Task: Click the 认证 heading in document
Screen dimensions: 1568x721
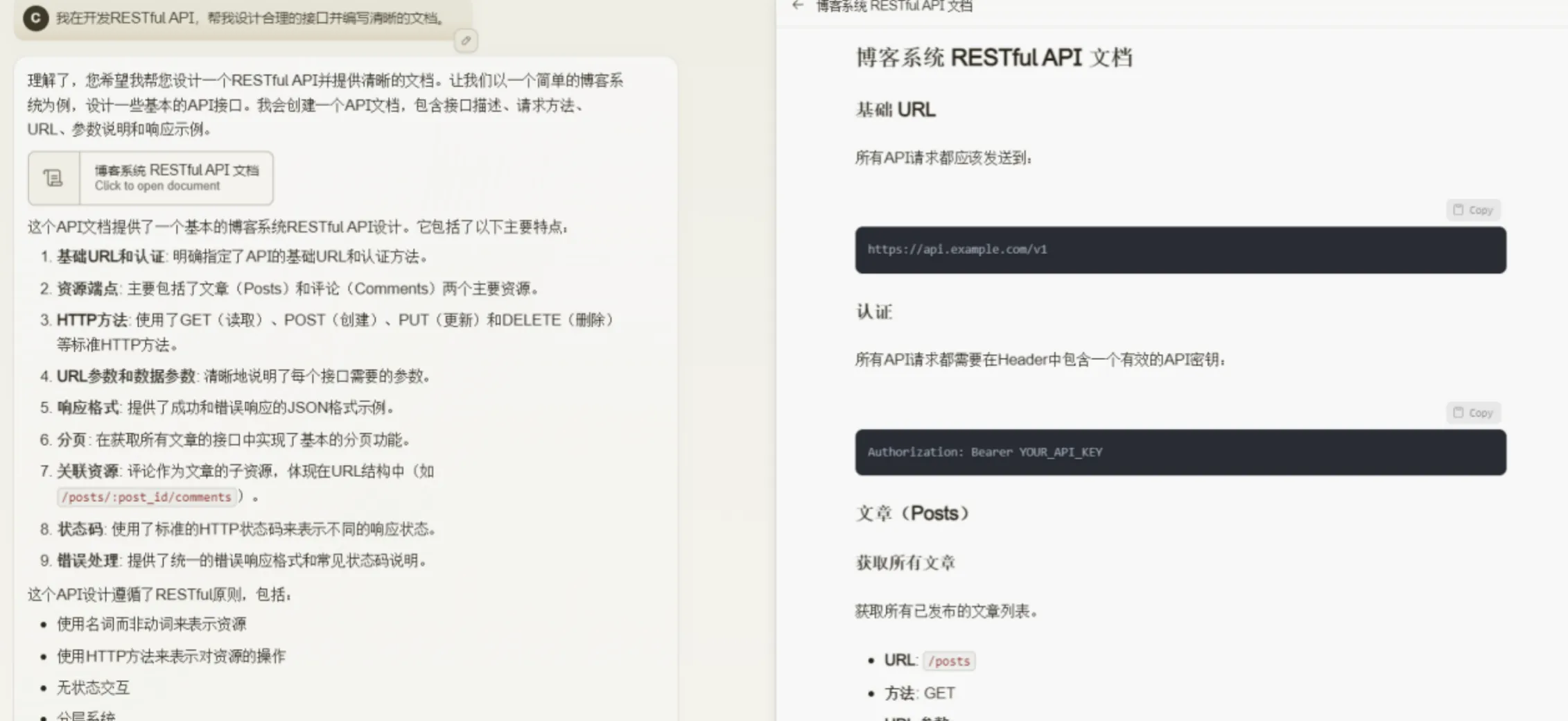Action: pos(874,312)
